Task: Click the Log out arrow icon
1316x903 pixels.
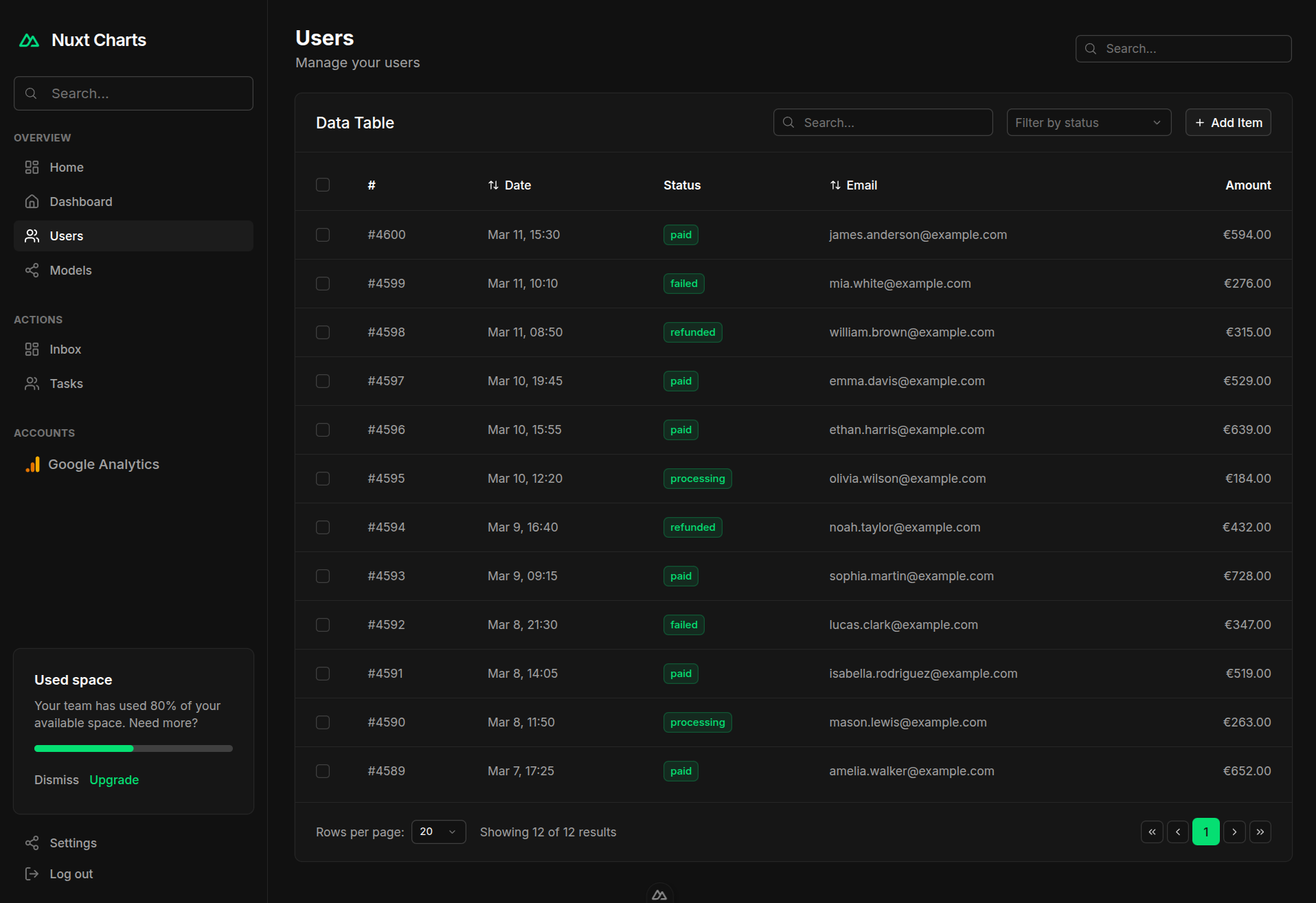Action: click(32, 873)
